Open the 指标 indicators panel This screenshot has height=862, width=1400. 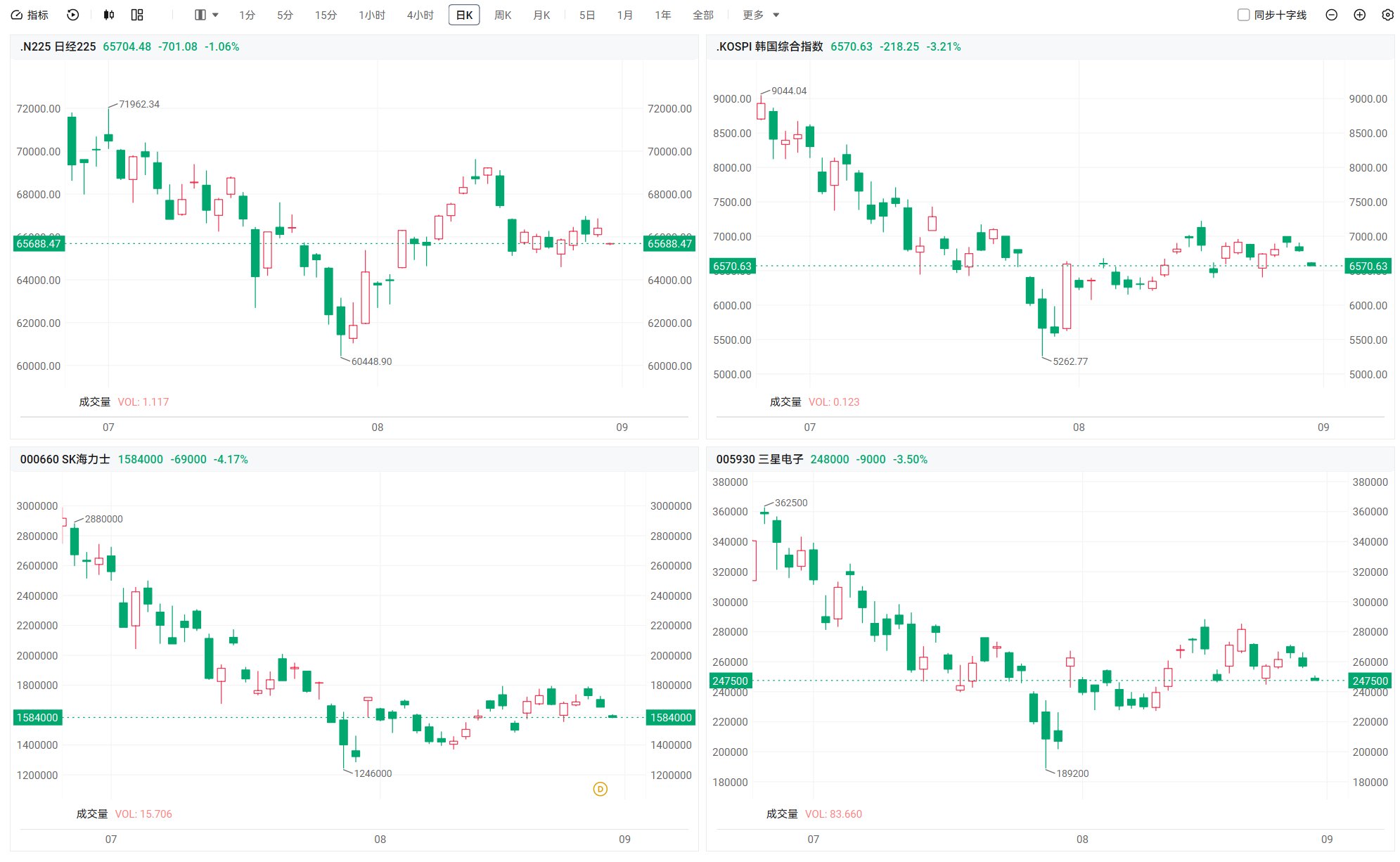tap(30, 15)
